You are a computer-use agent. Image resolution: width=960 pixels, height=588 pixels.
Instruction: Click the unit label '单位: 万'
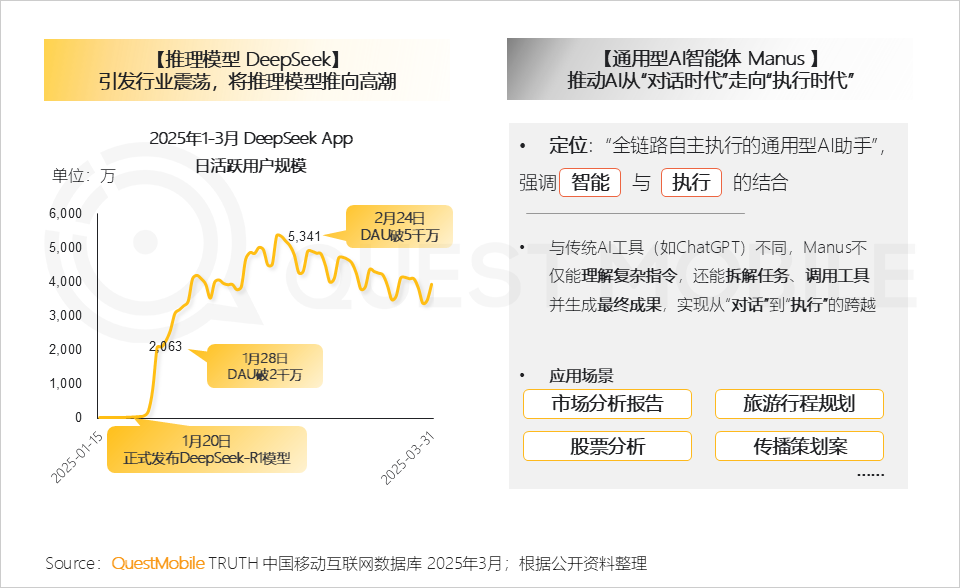pos(84,176)
